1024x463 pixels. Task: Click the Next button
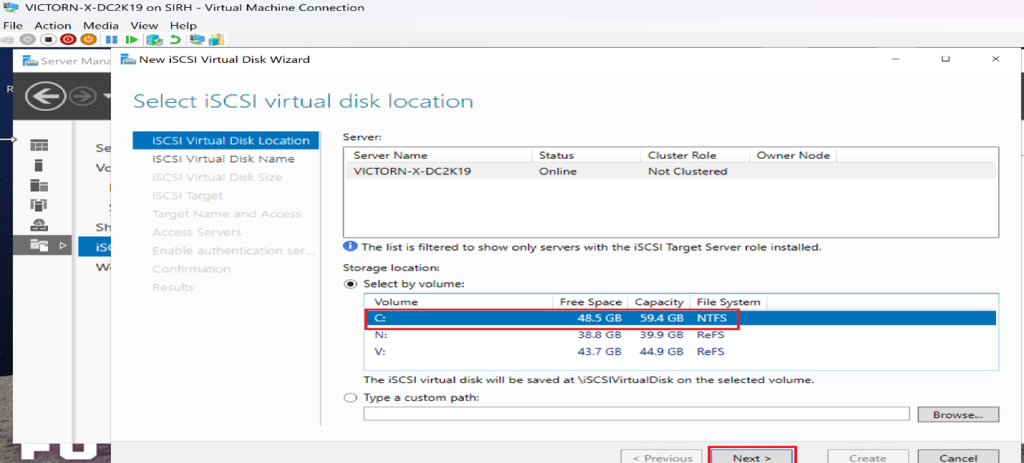[751, 457]
